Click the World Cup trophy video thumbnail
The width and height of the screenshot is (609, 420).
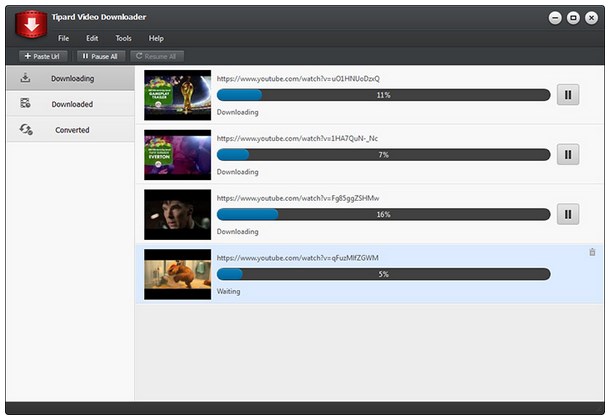pyautogui.click(x=177, y=95)
